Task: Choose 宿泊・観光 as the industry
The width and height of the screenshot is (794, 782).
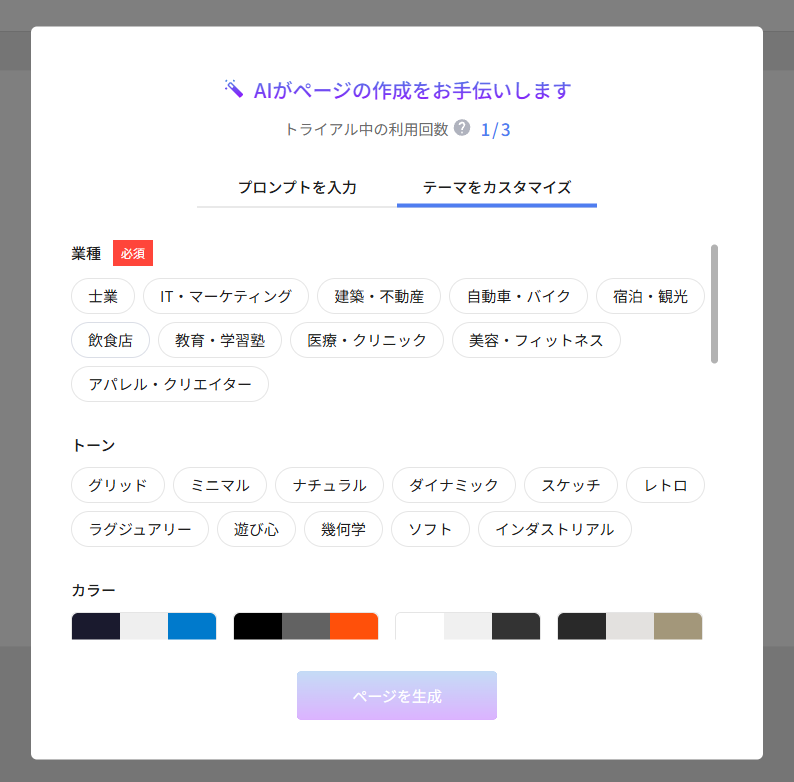Action: tap(650, 296)
